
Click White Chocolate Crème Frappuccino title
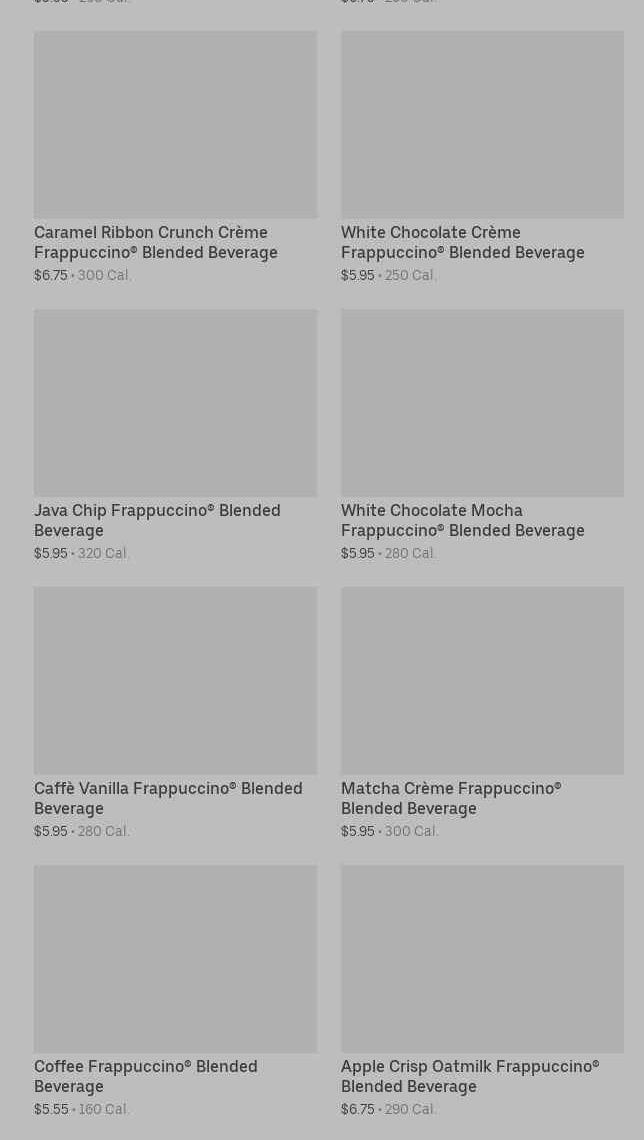(462, 242)
